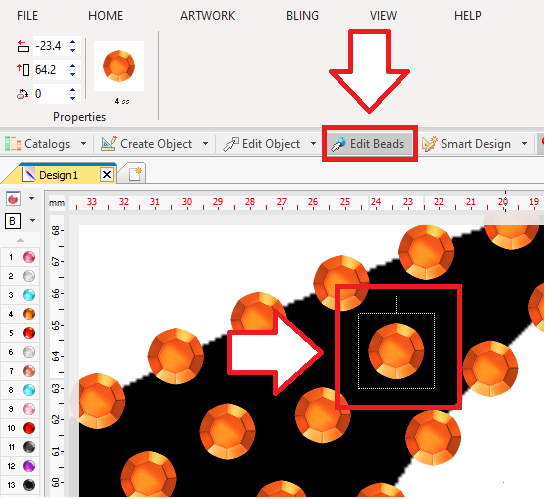The image size is (545, 499).
Task: Open the Edit Object dropdown arrow
Action: 314,144
